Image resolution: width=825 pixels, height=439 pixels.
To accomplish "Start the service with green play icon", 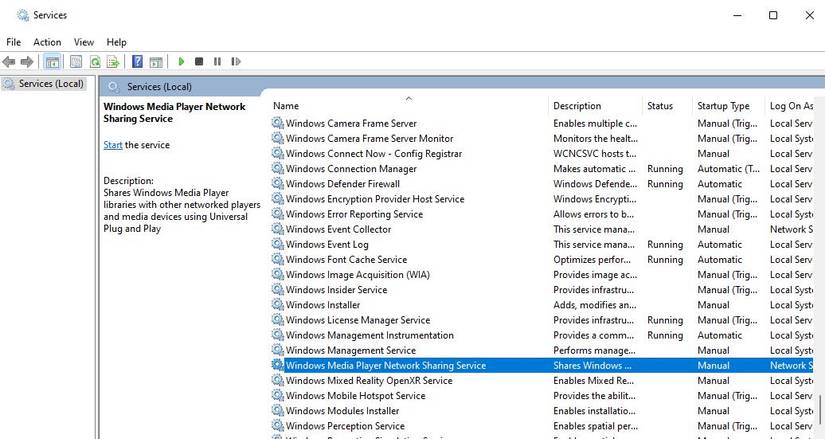I will click(x=182, y=62).
